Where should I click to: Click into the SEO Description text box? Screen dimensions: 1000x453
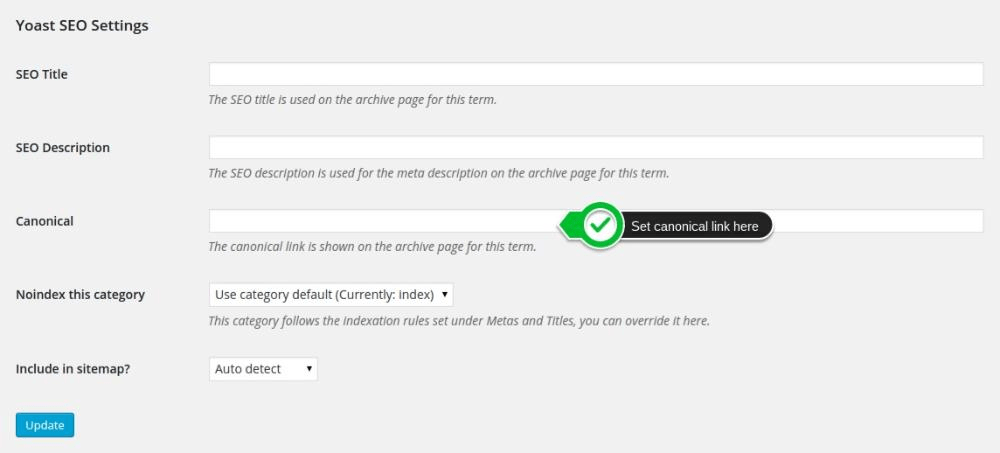click(x=596, y=147)
